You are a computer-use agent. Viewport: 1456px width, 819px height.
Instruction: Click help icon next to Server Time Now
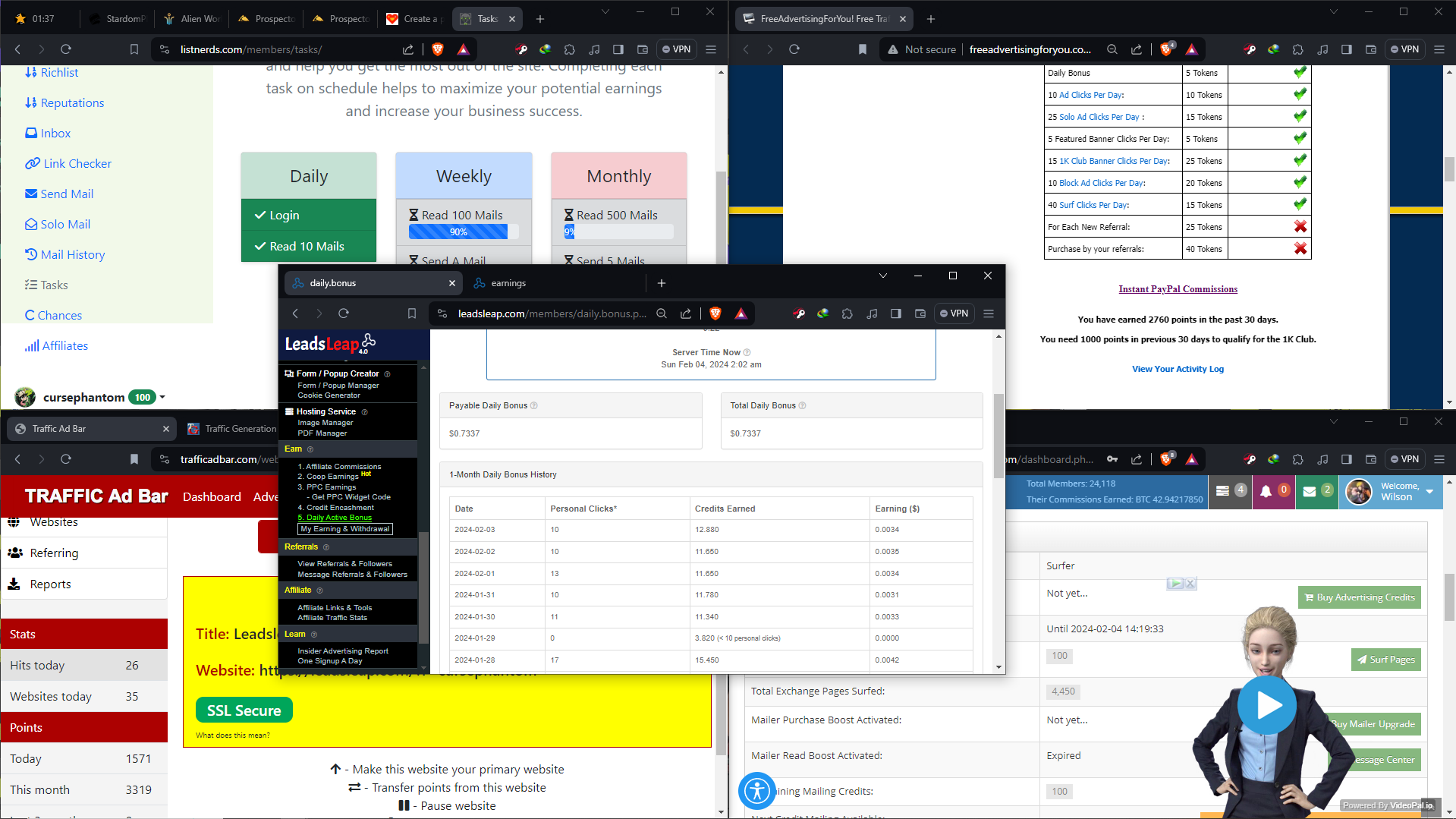pos(747,352)
